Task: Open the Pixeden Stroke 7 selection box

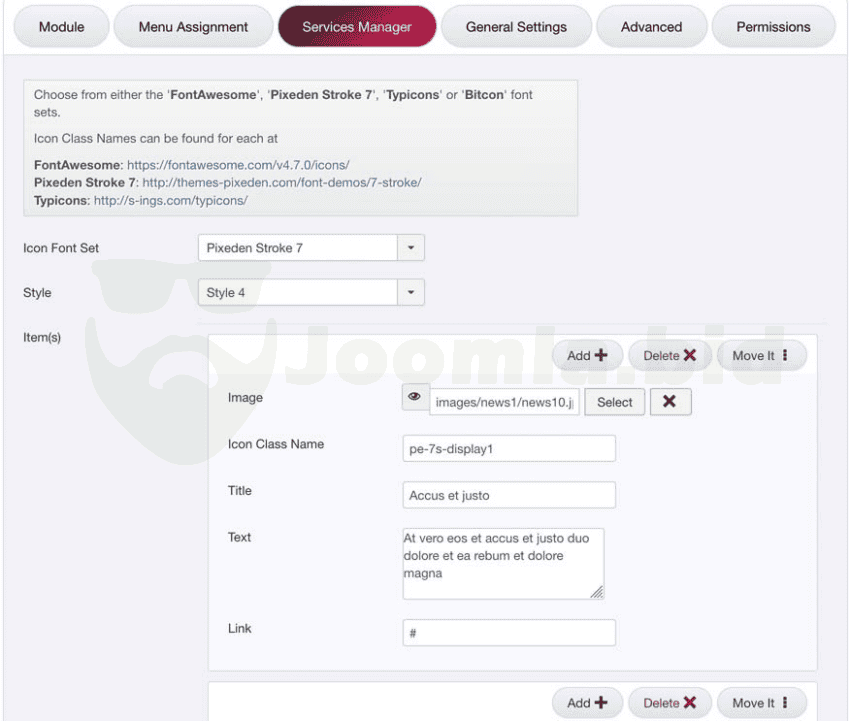Action: coord(298,248)
